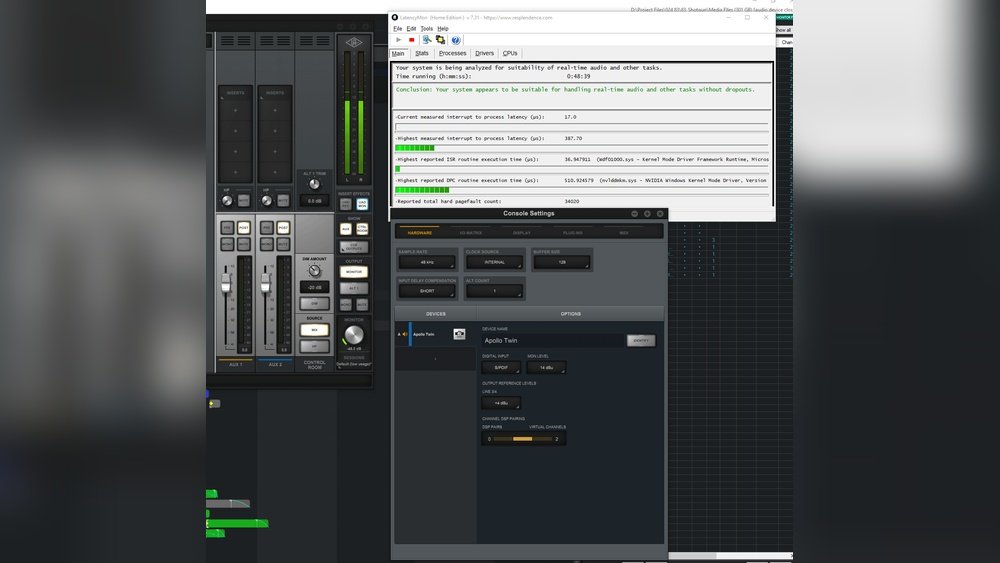1000x563 pixels.
Task: Add first insert slot on AUX 2
Action: (275, 110)
